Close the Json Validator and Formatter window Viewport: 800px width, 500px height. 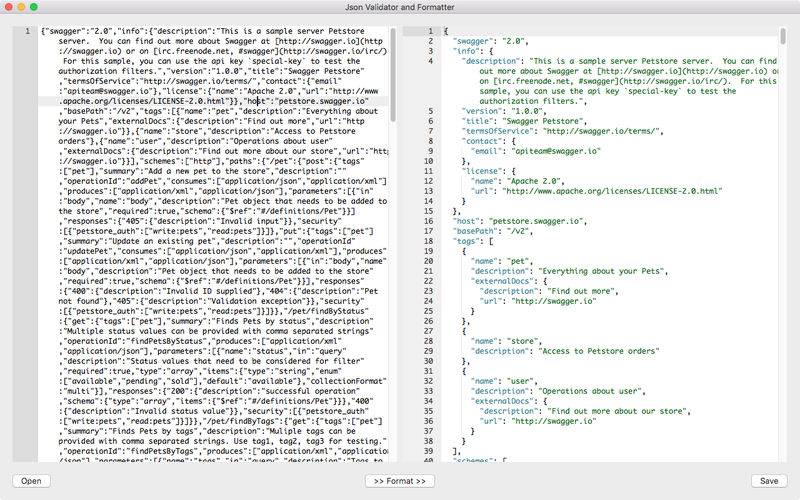click(9, 7)
